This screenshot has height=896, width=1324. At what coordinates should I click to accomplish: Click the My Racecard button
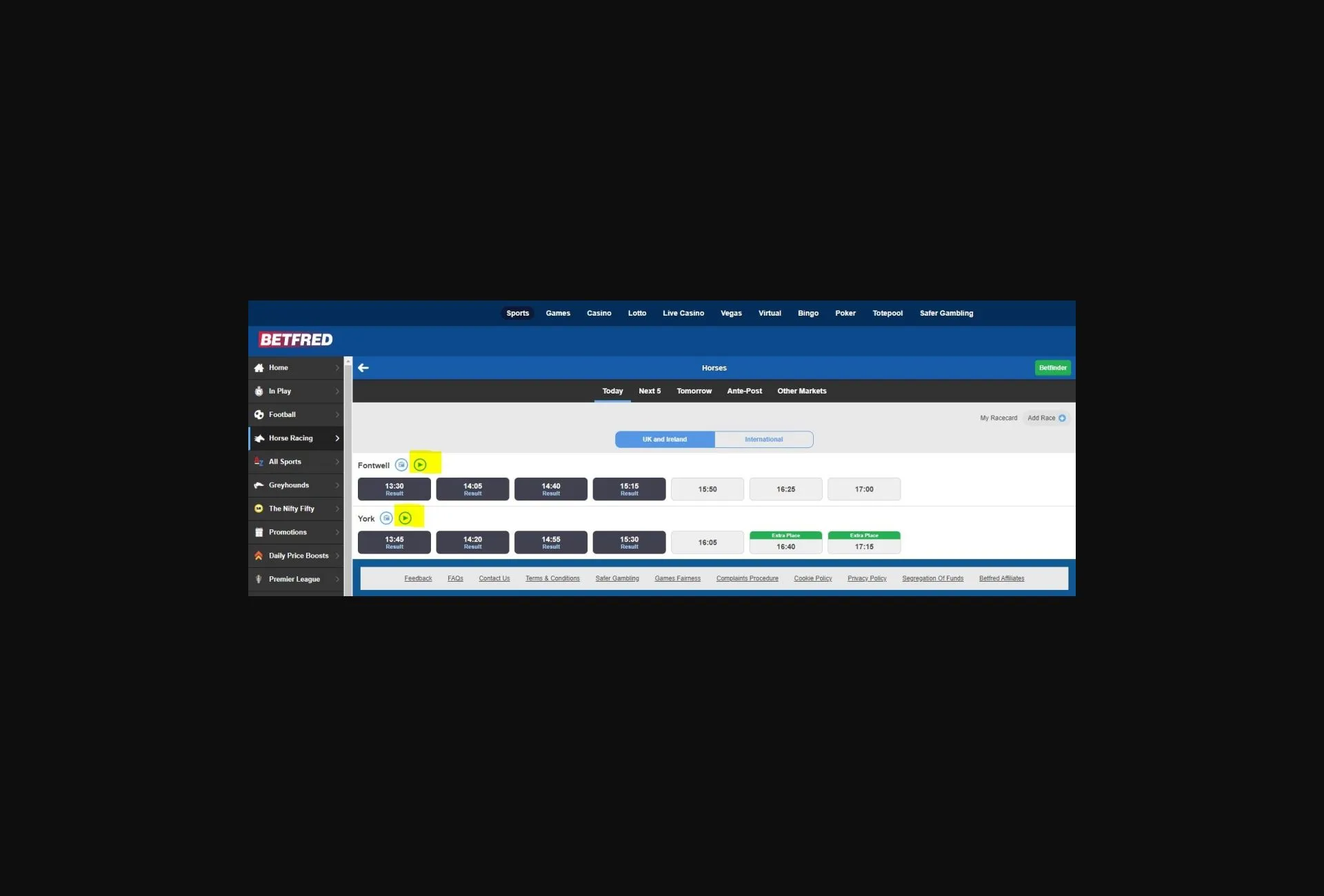point(998,417)
